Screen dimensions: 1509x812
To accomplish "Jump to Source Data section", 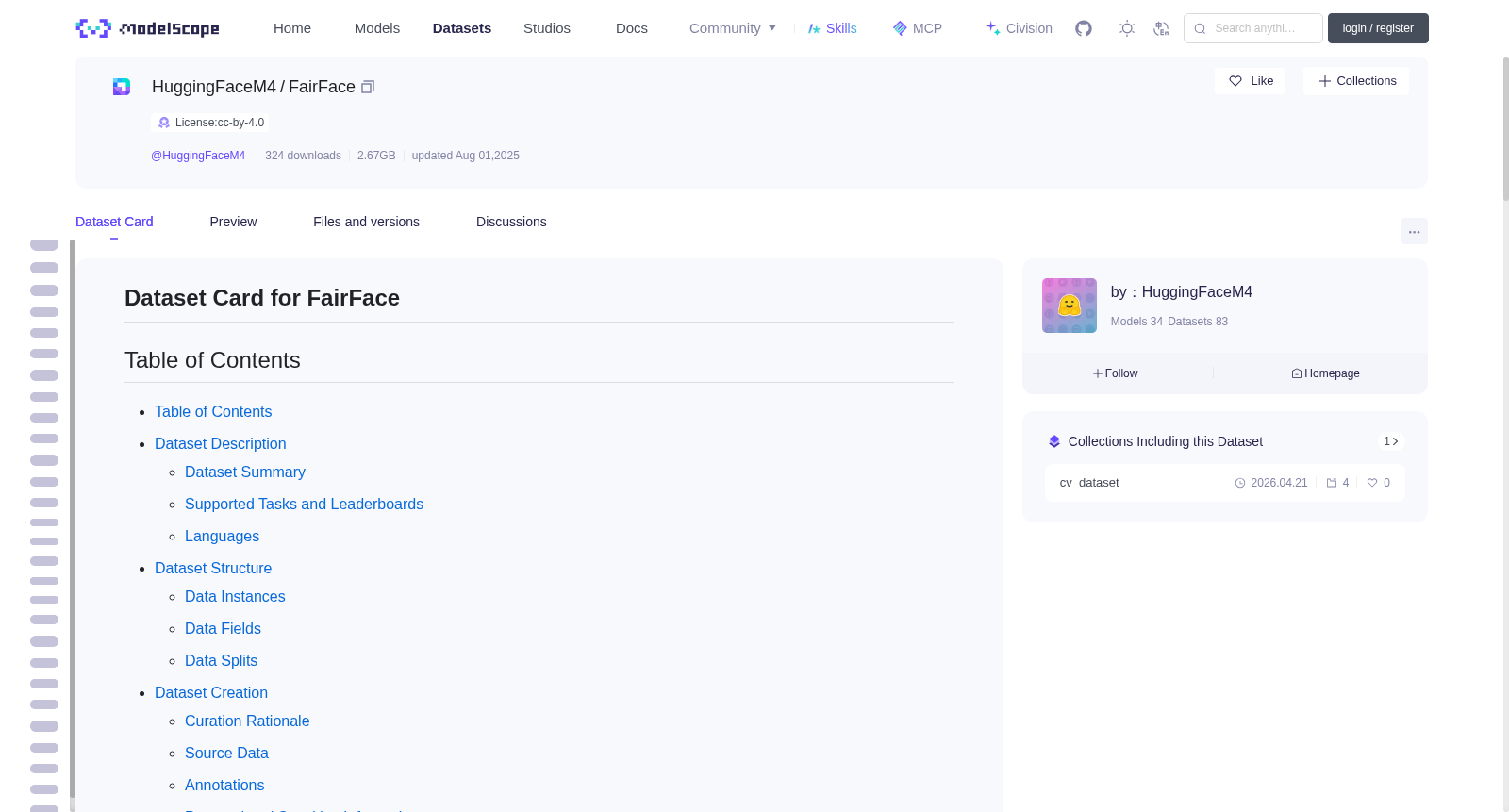I will [x=226, y=754].
